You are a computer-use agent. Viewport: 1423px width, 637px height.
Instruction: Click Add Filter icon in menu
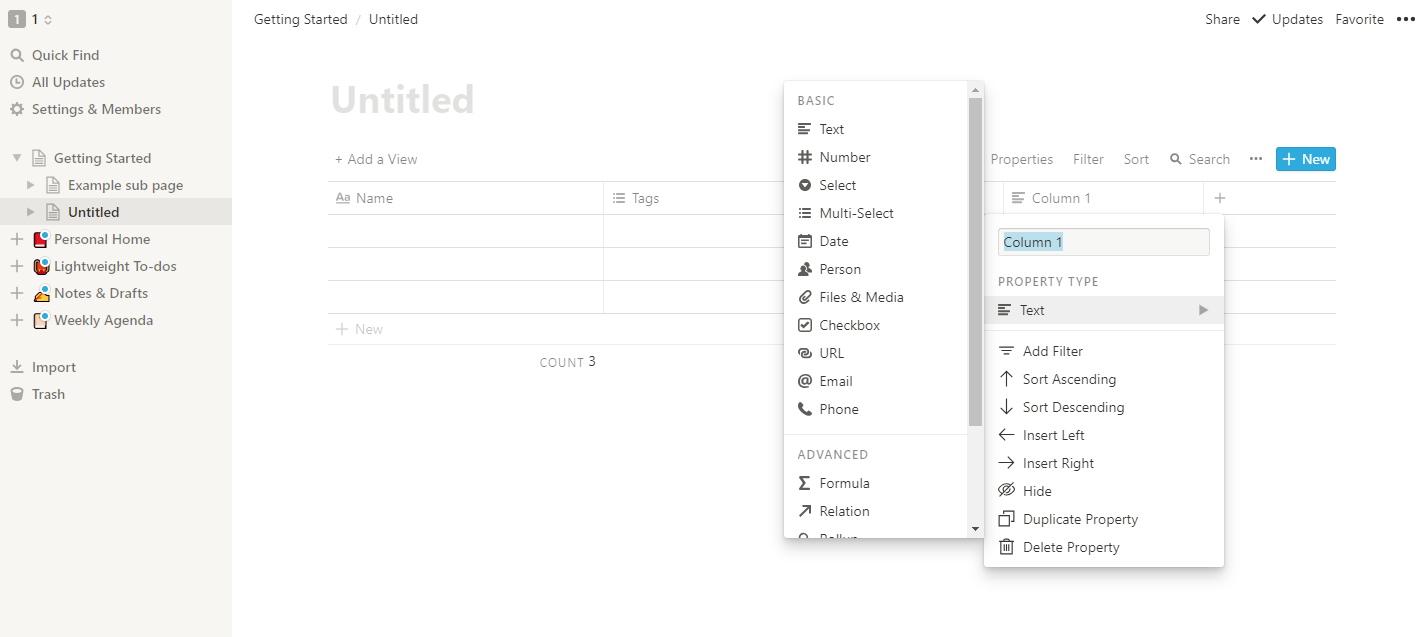click(x=1007, y=351)
